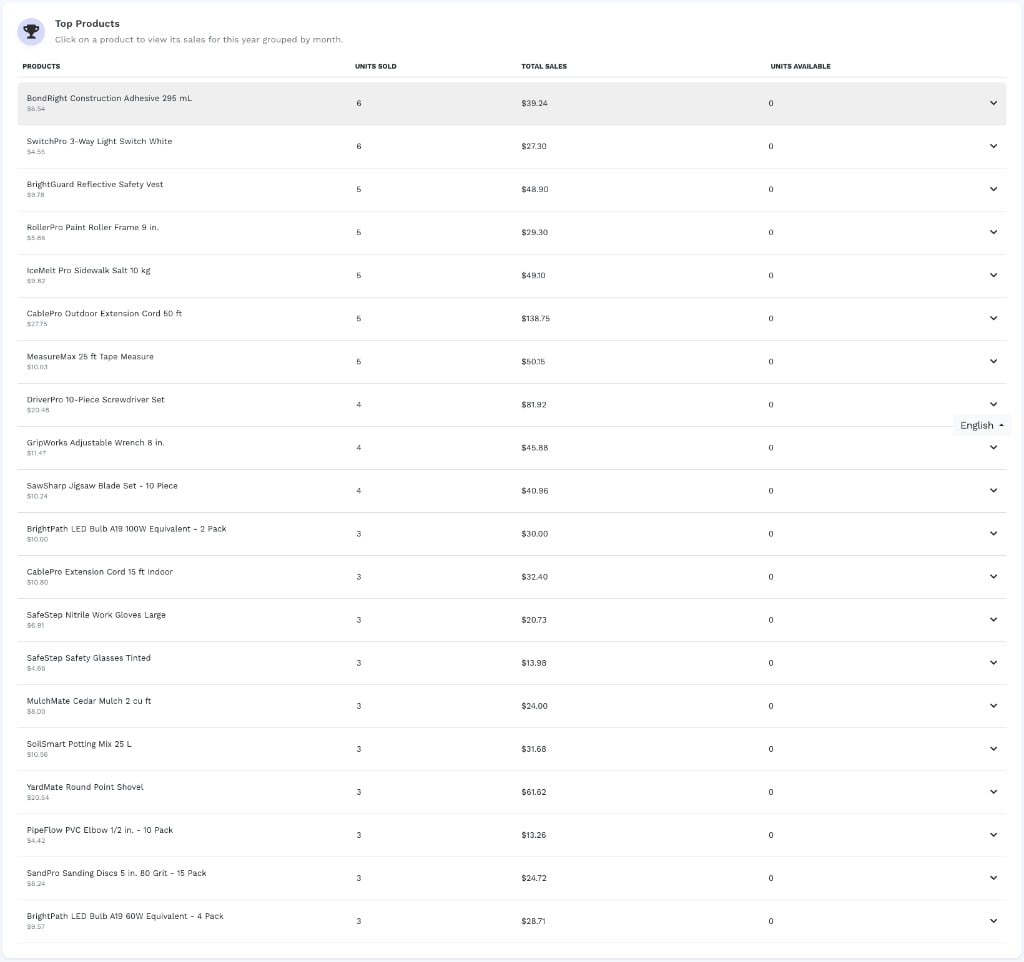Open PipeFlow PVC Elbow row details
The height and width of the screenshot is (962, 1024).
(x=511, y=835)
